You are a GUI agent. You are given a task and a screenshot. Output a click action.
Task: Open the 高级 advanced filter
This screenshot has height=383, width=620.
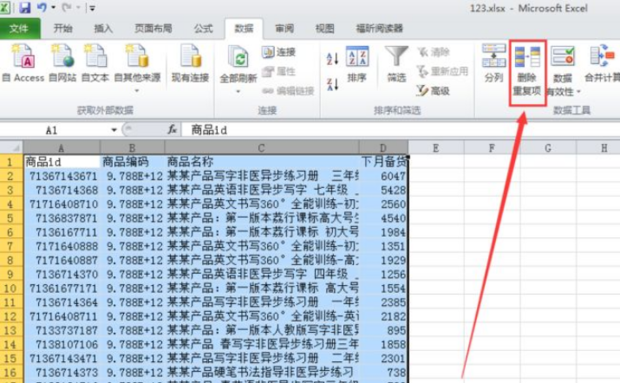click(433, 91)
